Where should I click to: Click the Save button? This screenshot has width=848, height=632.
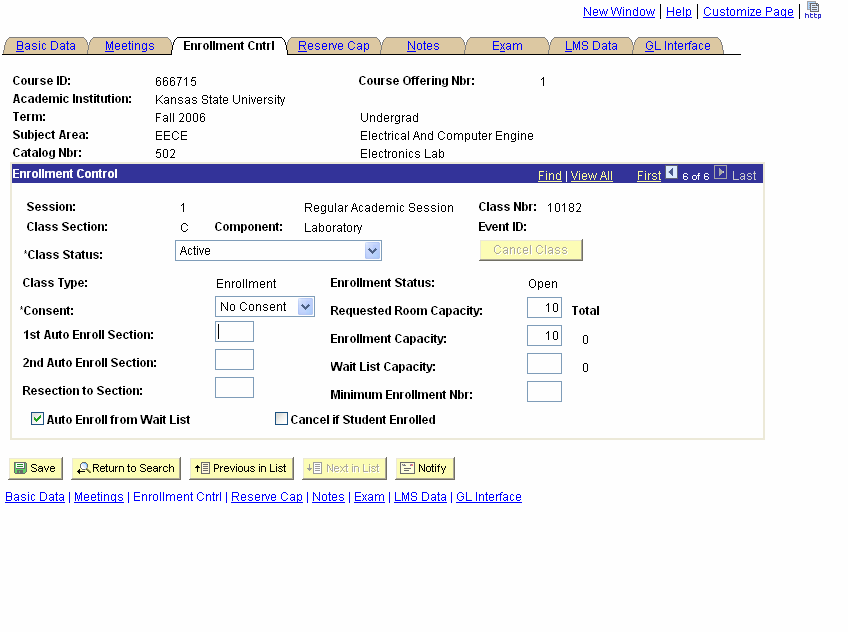point(36,468)
